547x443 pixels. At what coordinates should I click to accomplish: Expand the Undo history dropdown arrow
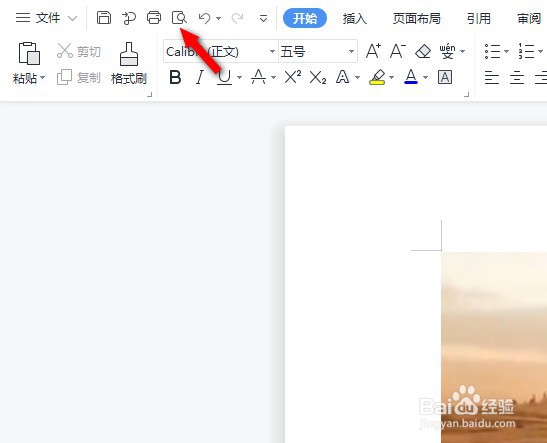(x=219, y=18)
